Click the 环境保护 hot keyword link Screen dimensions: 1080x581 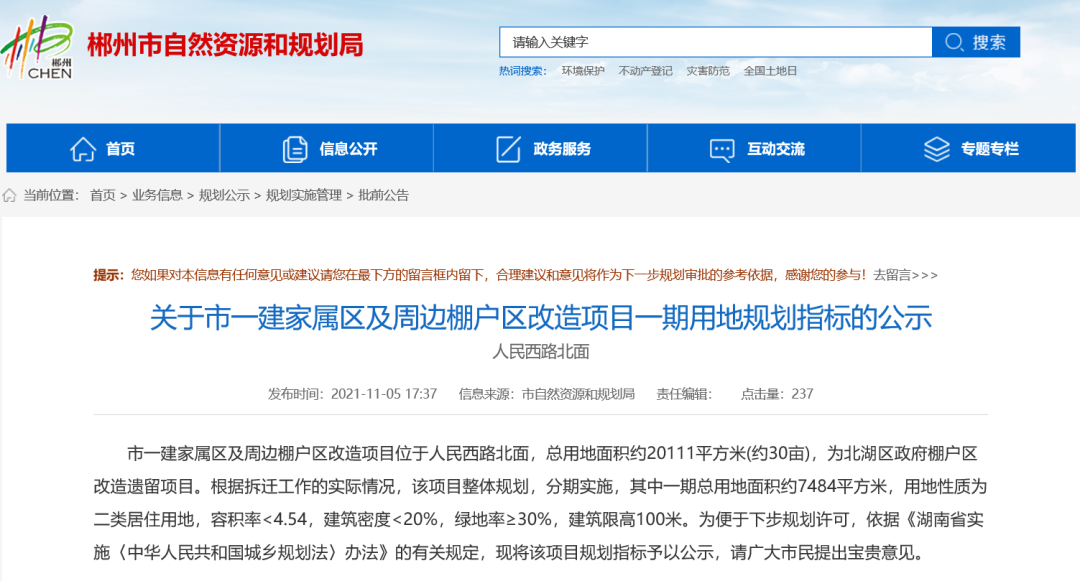583,71
